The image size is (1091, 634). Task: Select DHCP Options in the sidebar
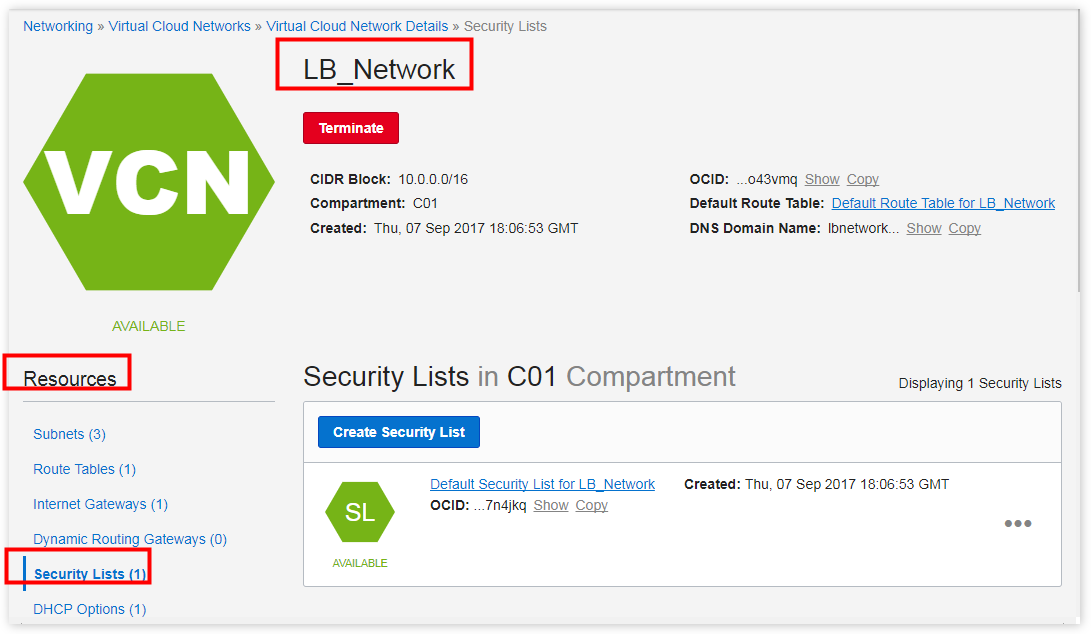click(90, 609)
